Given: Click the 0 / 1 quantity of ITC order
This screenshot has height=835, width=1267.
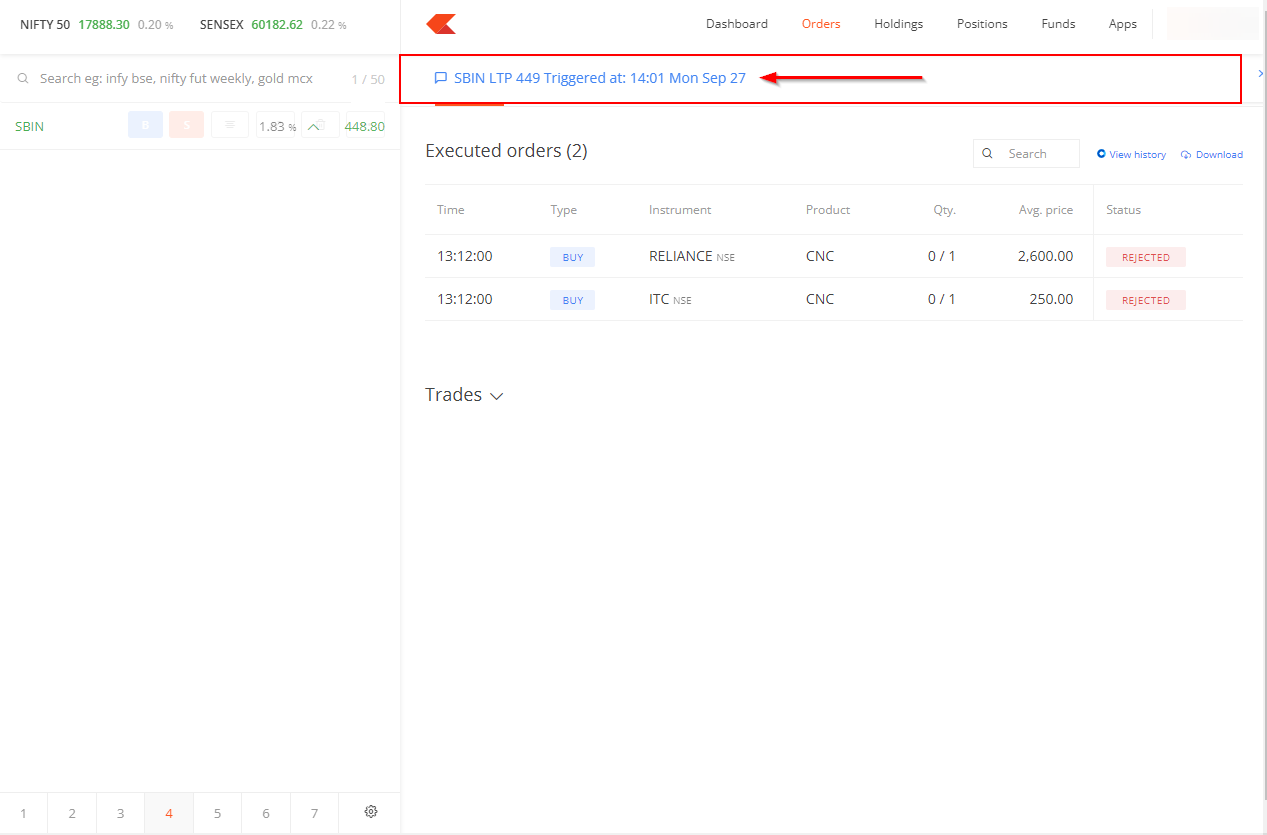Looking at the screenshot, I should 942,299.
